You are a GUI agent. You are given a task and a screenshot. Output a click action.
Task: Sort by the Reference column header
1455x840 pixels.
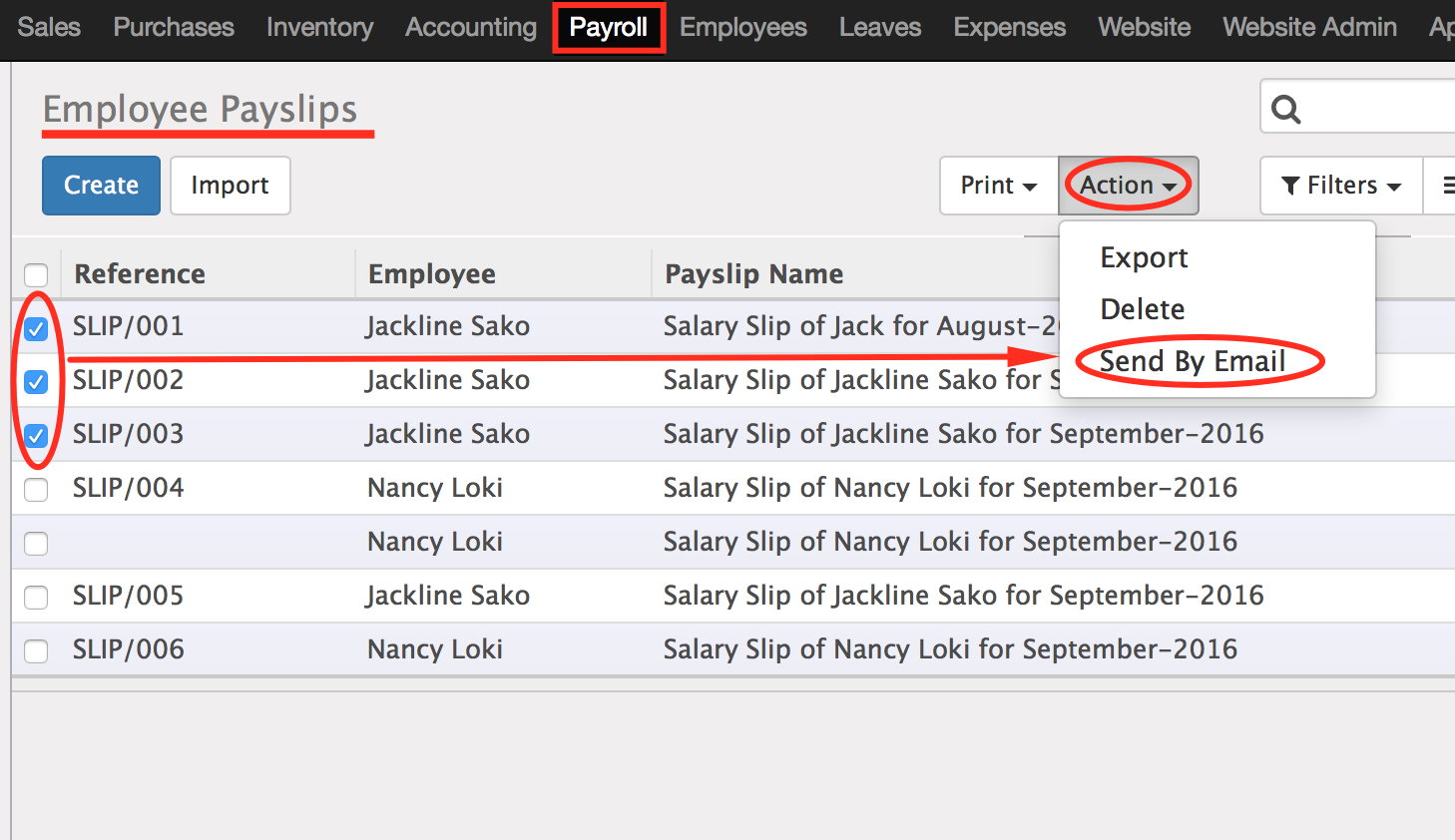coord(140,274)
